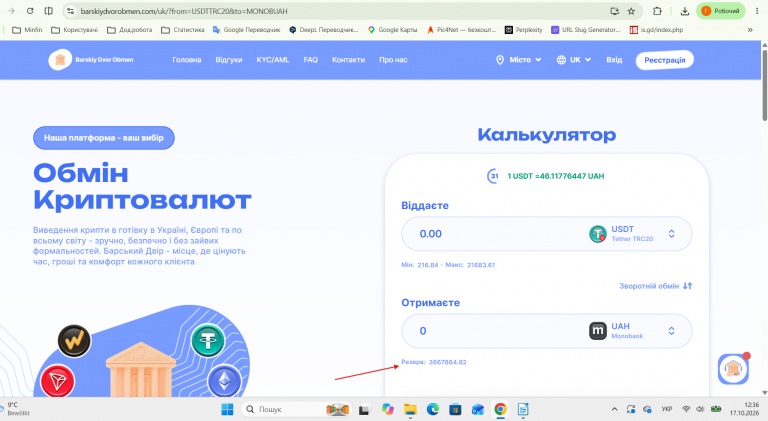Open Outlook from the taskbar
The height and width of the screenshot is (421, 768).
[x=478, y=409]
